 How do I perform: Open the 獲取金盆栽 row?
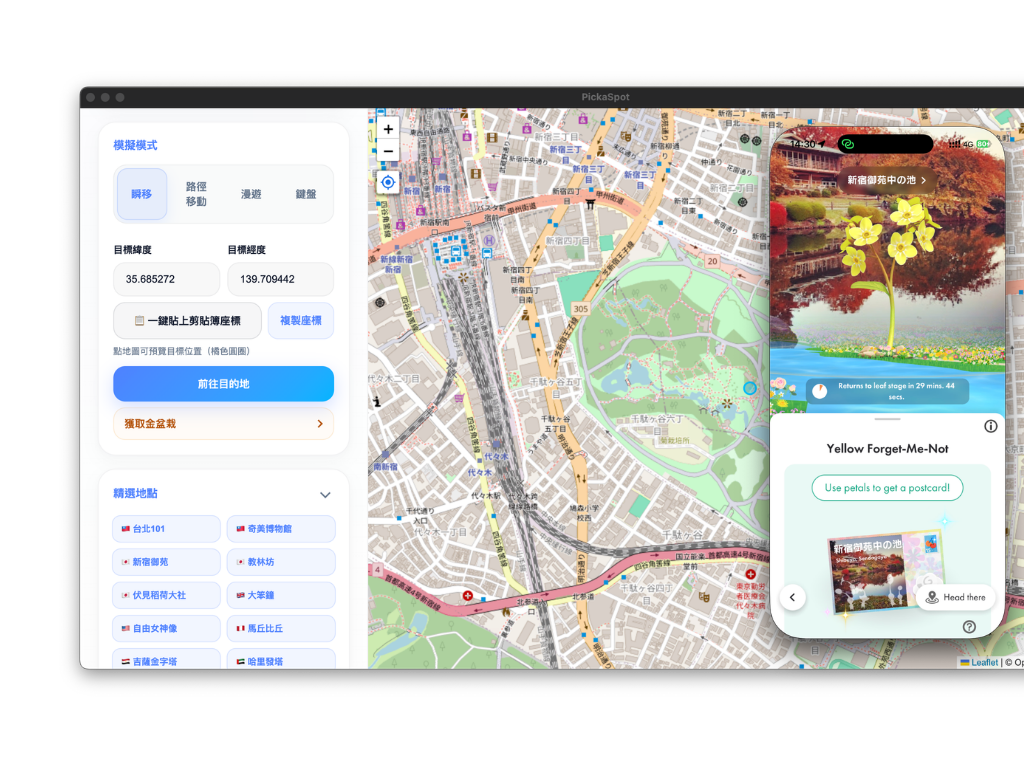[223, 424]
